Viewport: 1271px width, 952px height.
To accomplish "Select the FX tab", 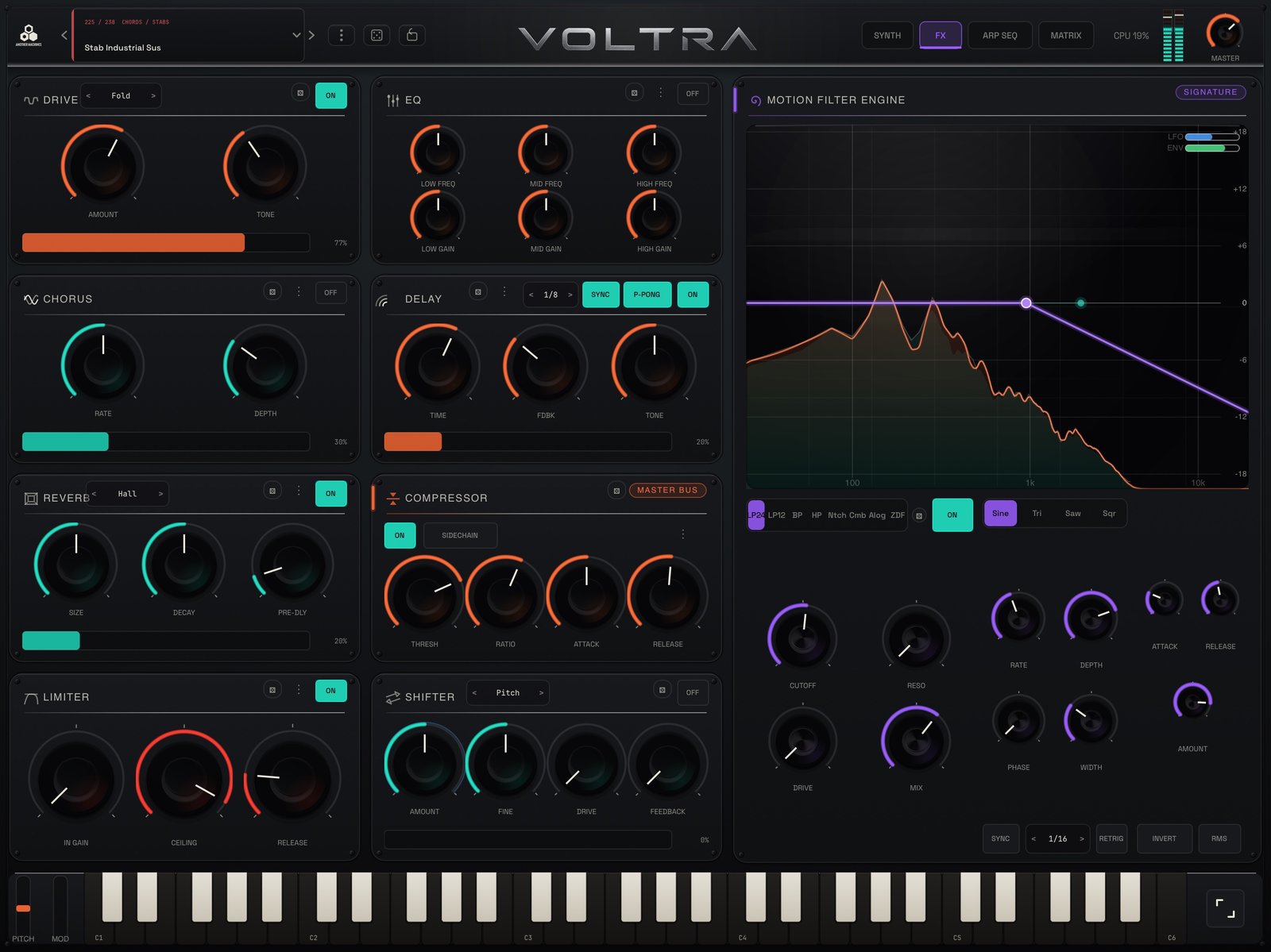I will click(x=941, y=36).
